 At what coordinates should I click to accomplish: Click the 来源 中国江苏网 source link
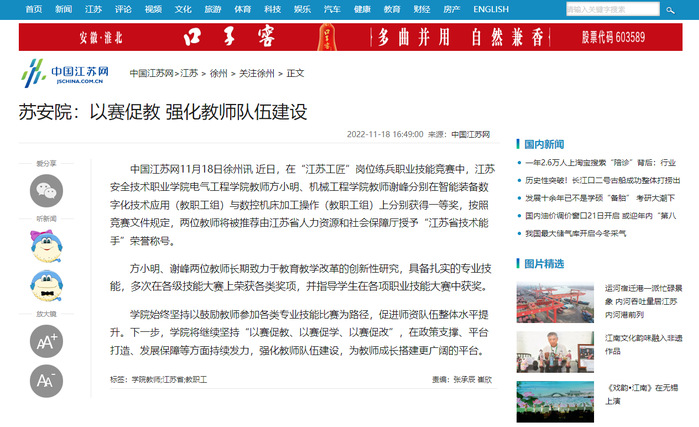pyautogui.click(x=470, y=133)
